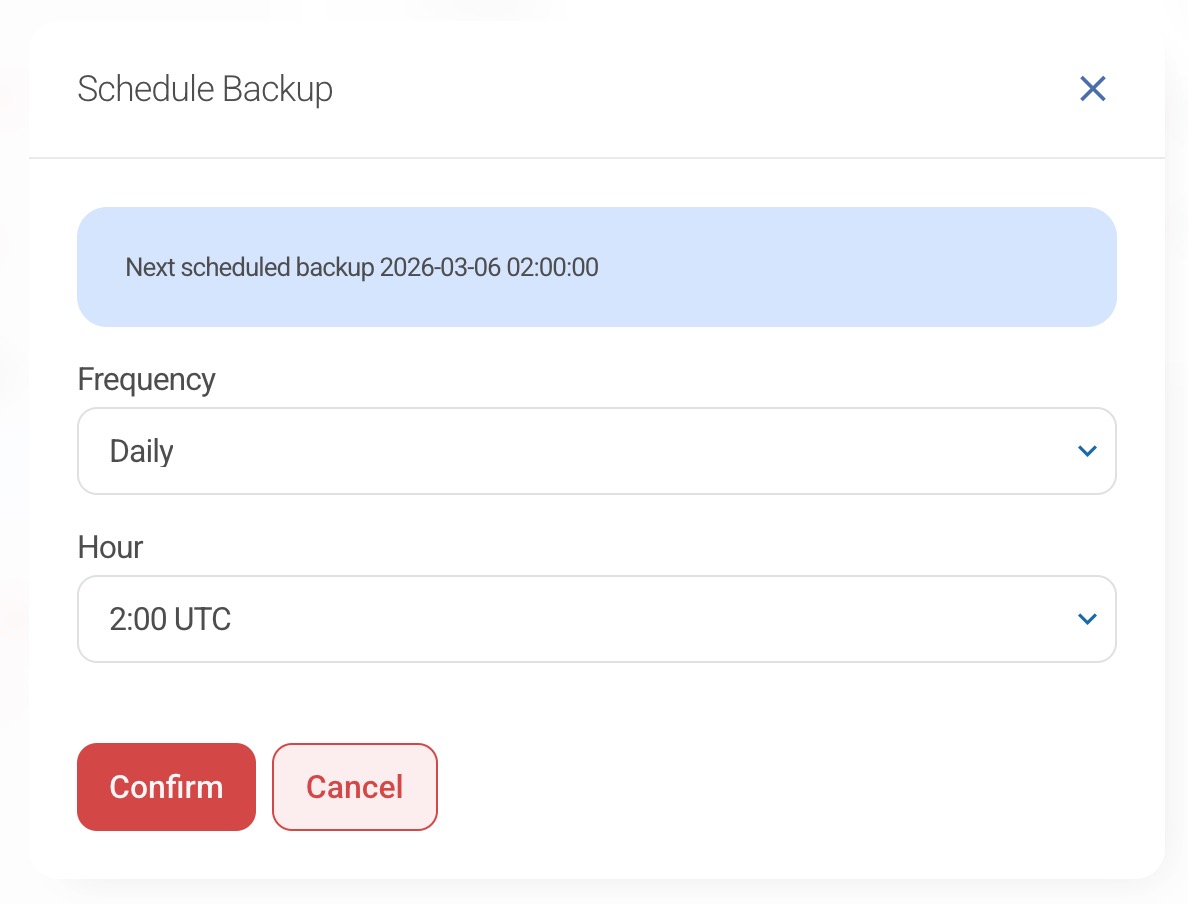Open the Hour combo box
This screenshot has height=904, width=1188.
pos(596,619)
